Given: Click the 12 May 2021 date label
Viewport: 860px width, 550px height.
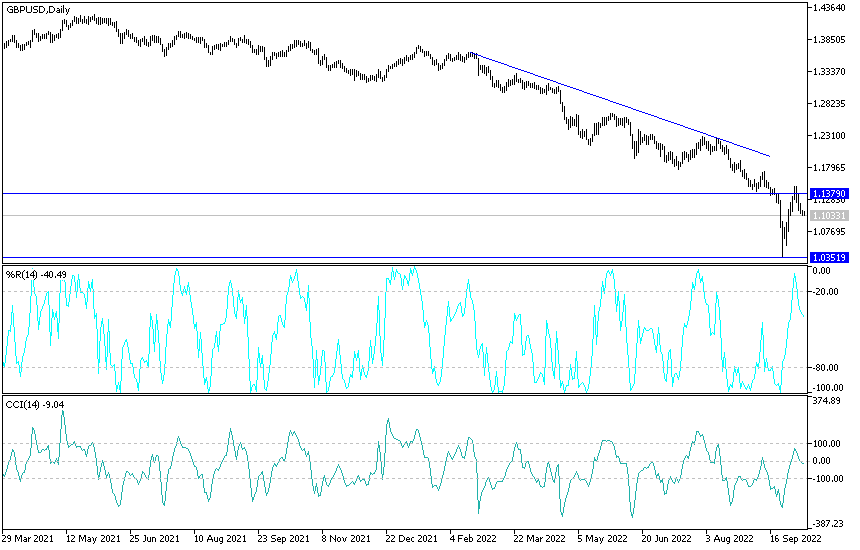Looking at the screenshot, I should coord(92,538).
